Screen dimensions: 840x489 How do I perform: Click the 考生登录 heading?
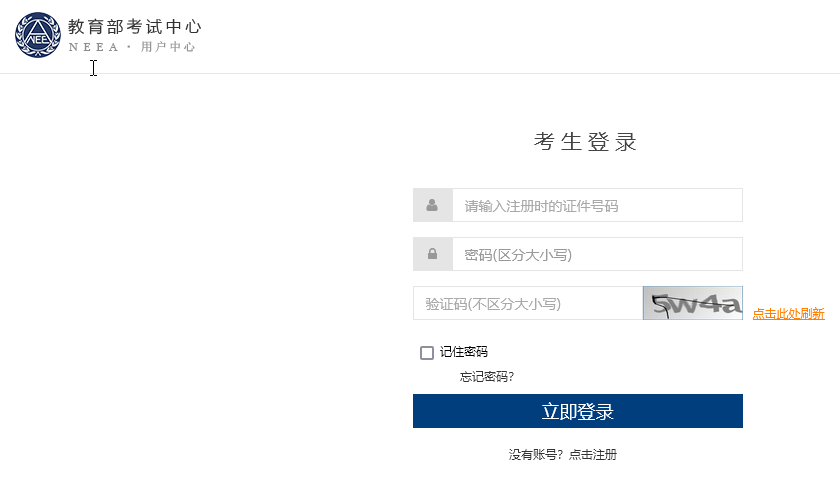click(585, 142)
